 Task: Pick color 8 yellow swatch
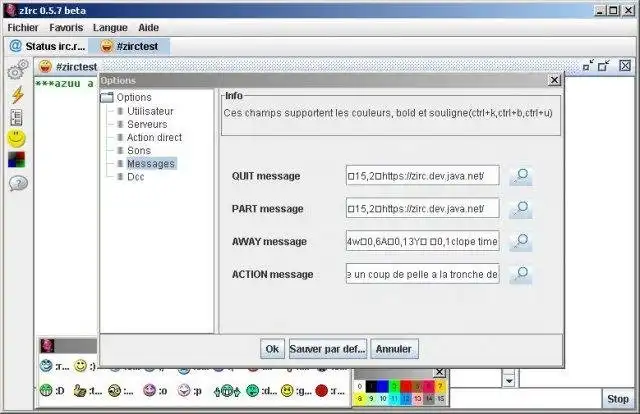[360, 398]
